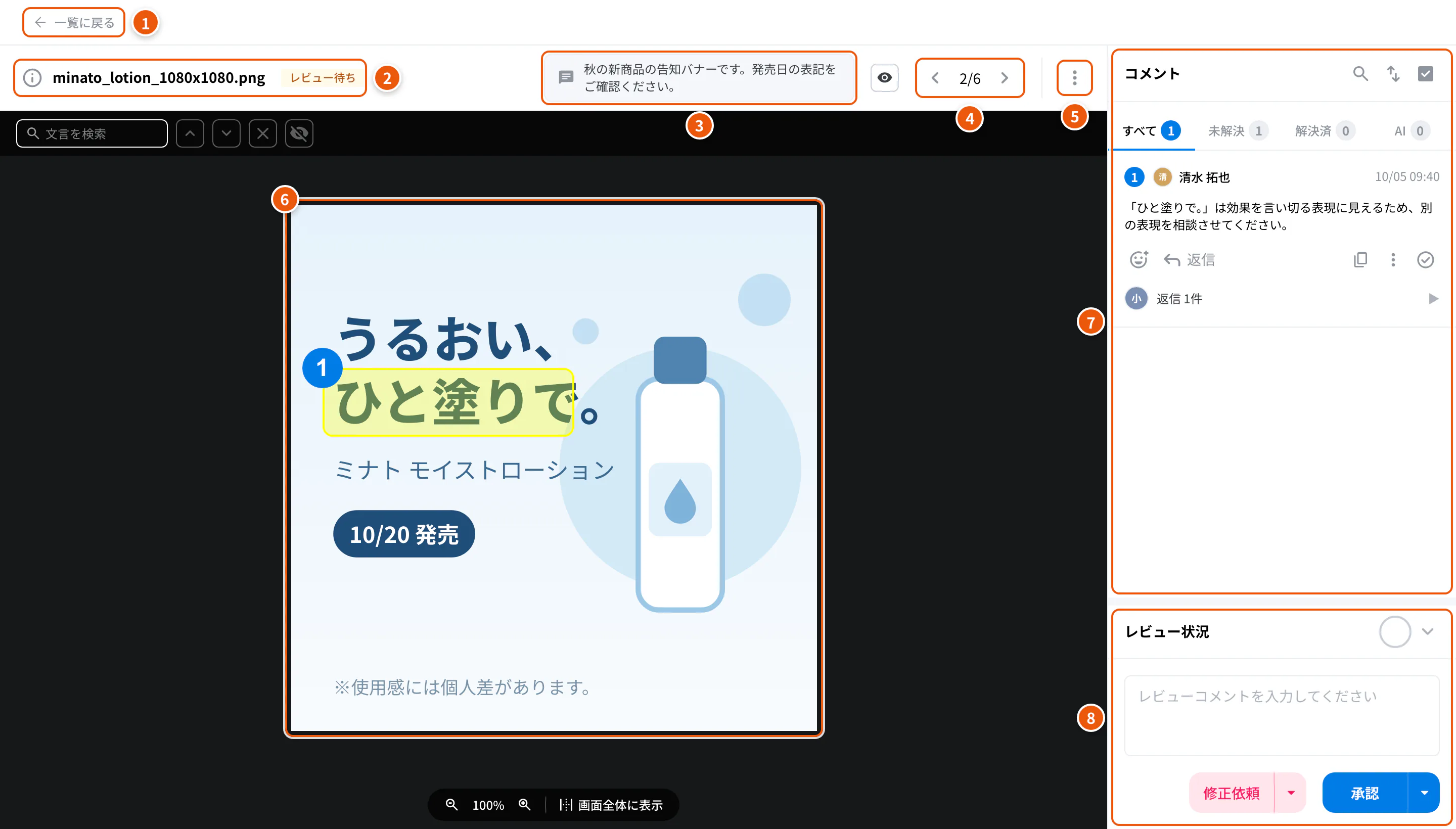Open comment search with the magnifier icon

click(x=1360, y=73)
